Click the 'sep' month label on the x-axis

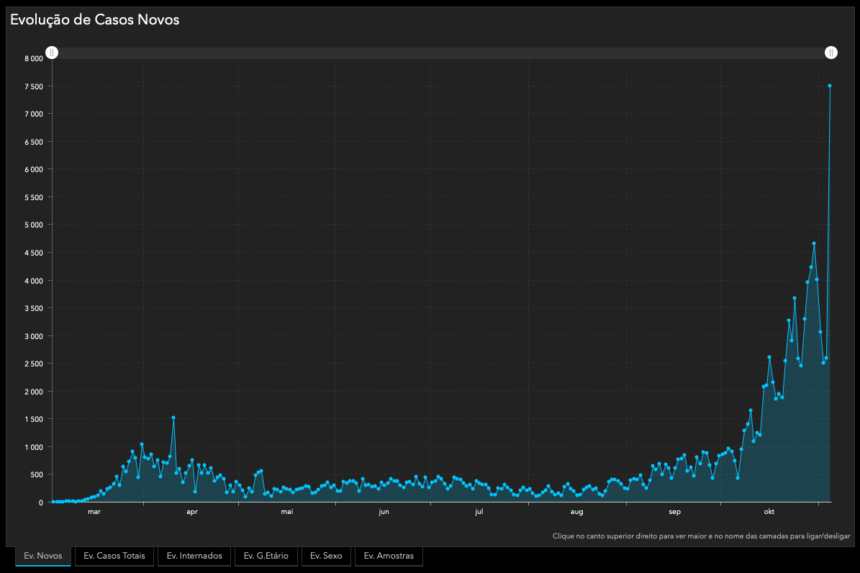pyautogui.click(x=675, y=512)
